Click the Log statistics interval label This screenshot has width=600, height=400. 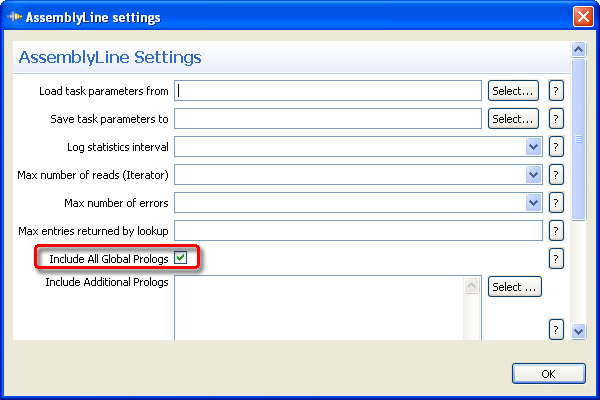(x=118, y=147)
